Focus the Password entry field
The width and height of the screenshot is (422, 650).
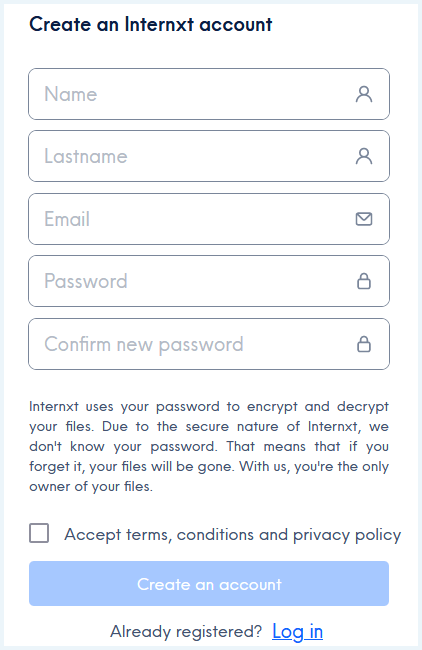click(209, 281)
